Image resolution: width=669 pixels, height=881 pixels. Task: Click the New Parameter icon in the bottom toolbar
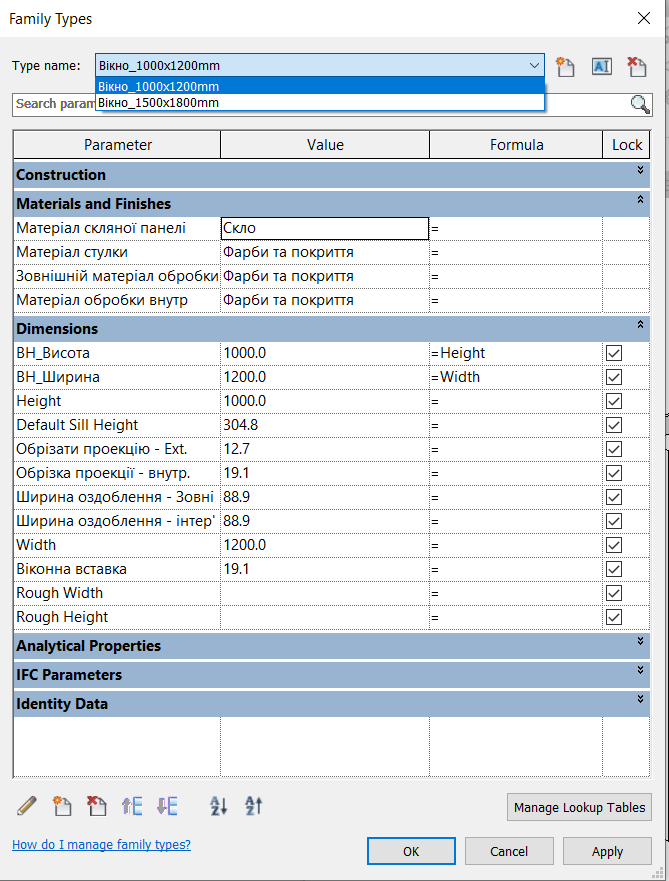pos(62,806)
